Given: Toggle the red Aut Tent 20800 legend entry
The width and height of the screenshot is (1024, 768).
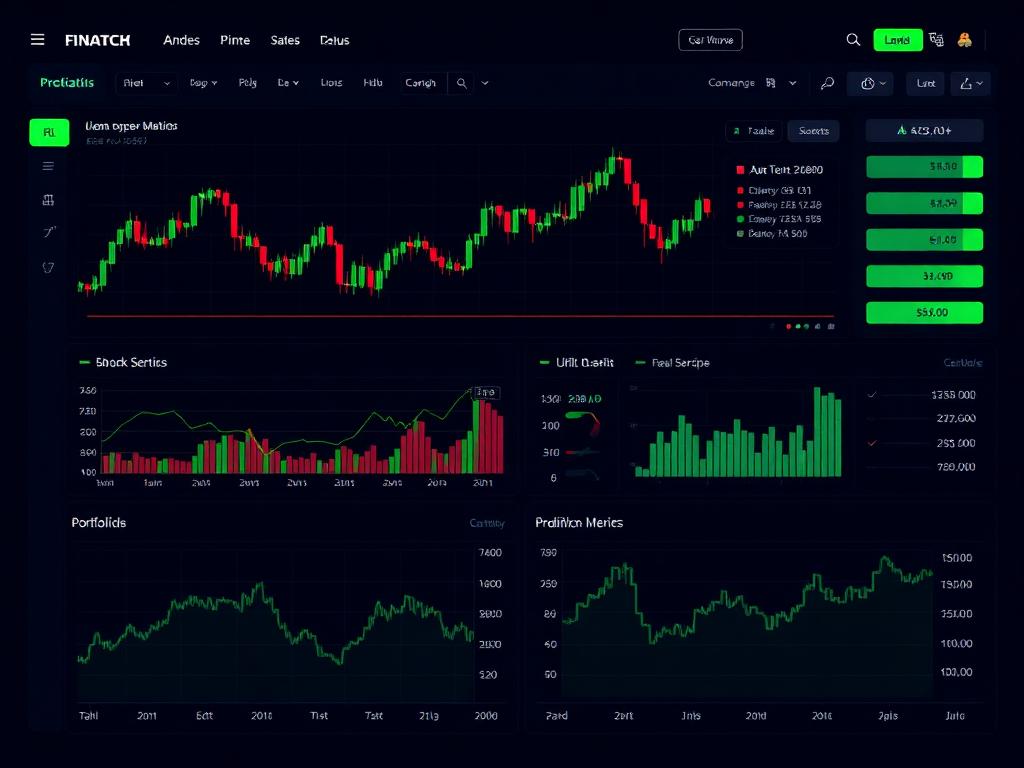Looking at the screenshot, I should click(x=780, y=170).
